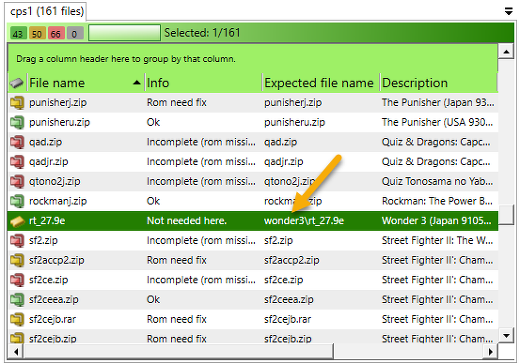Screen dimensions: 520x364
Task: Select file name qad.zip
Action: coord(45,142)
